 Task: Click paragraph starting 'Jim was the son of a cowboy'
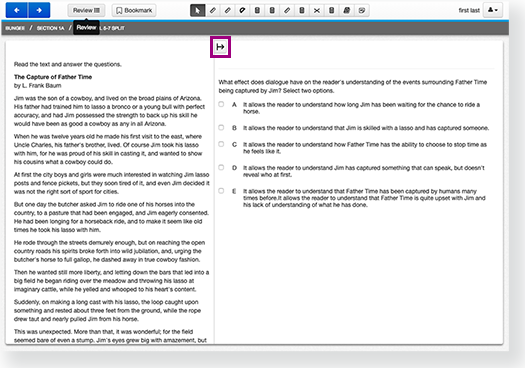point(109,111)
